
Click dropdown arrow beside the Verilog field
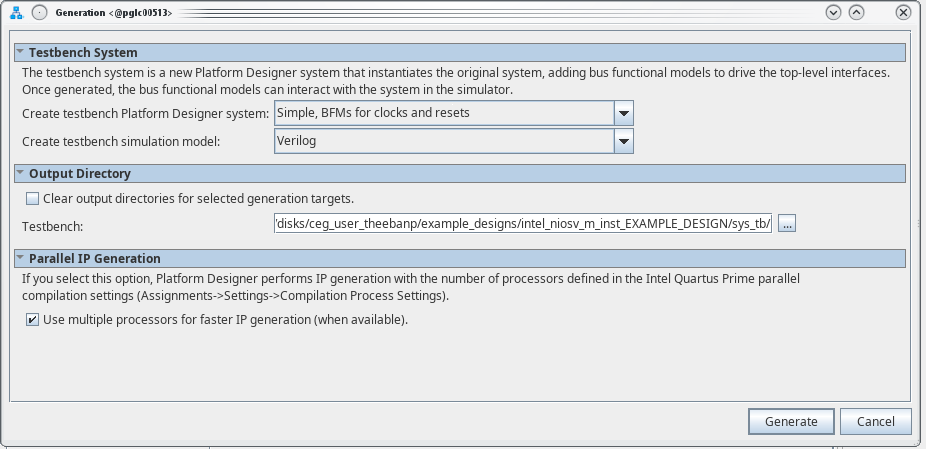(x=624, y=142)
